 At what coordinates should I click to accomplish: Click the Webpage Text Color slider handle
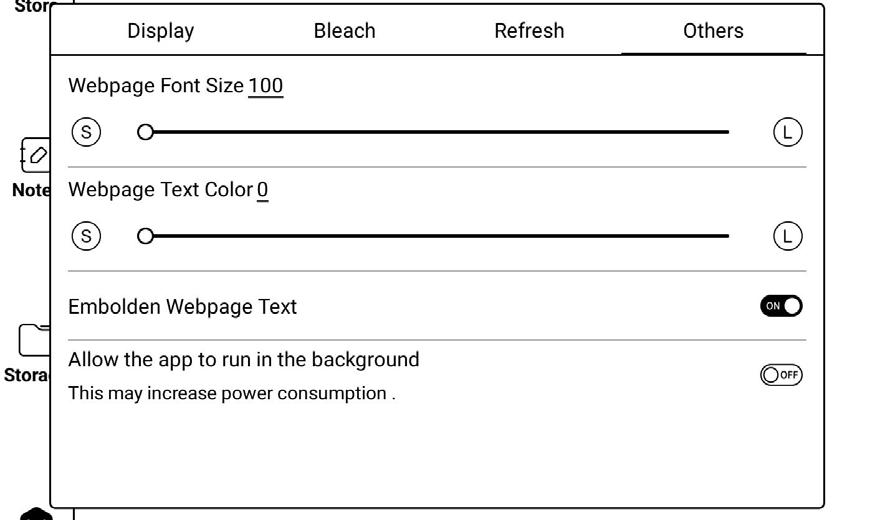coord(146,236)
